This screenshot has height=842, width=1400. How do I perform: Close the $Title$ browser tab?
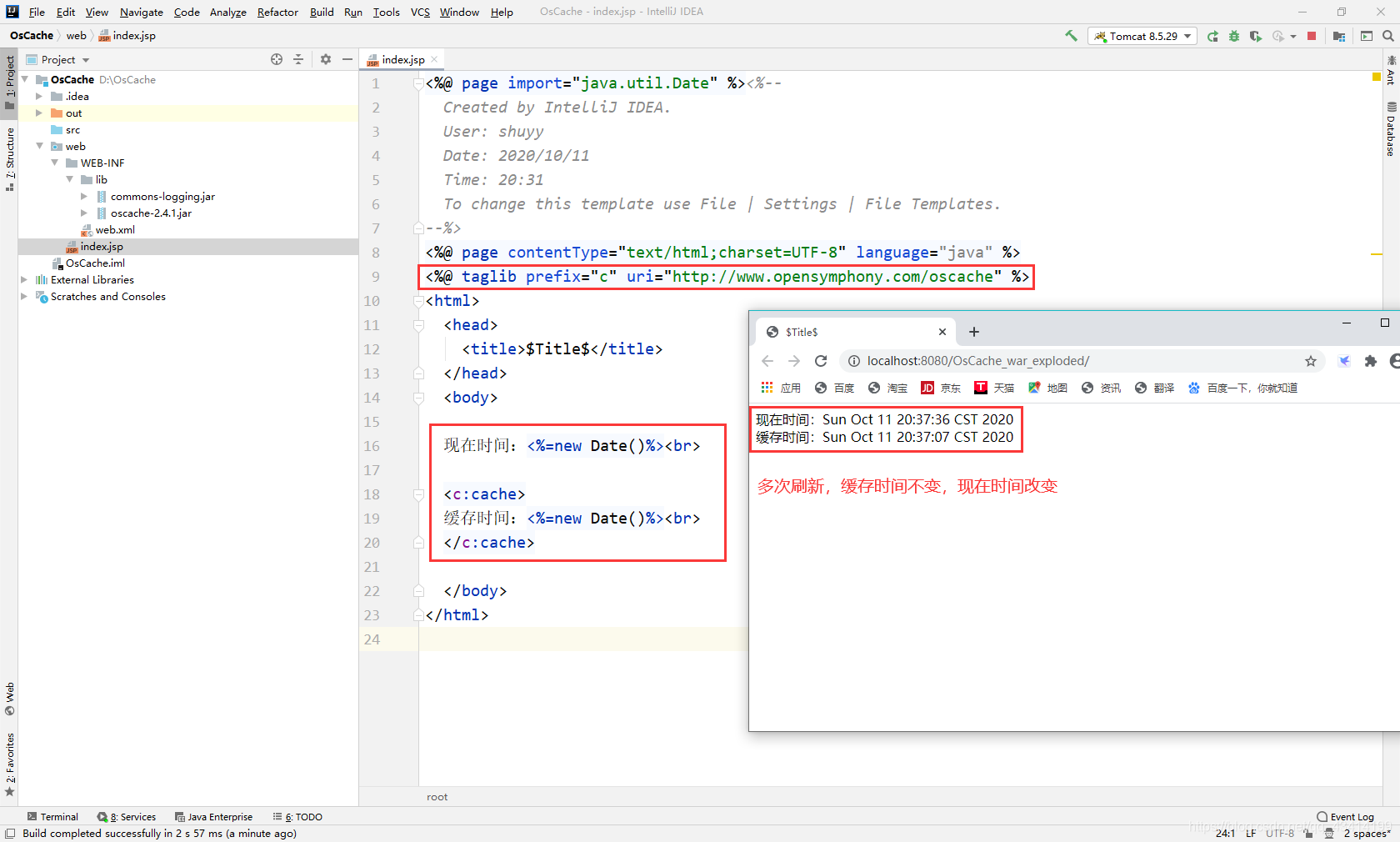pos(942,332)
